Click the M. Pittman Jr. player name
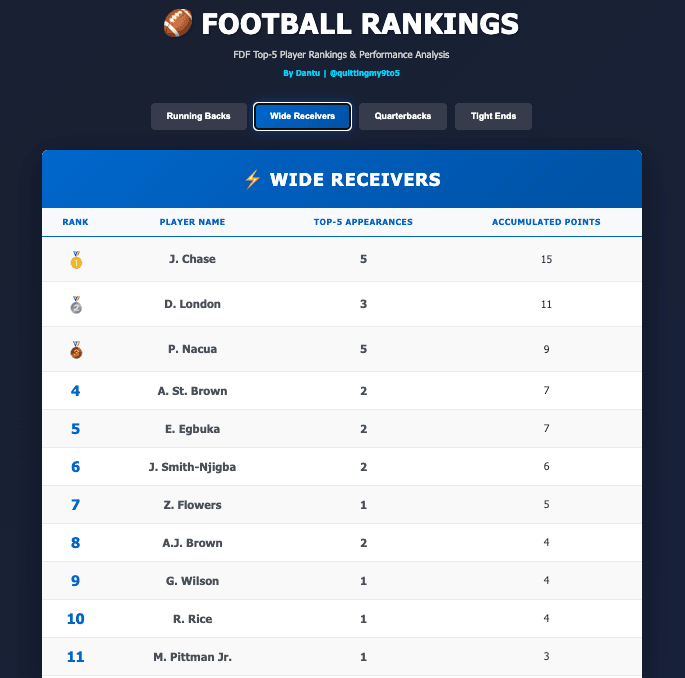This screenshot has height=678, width=685. (x=192, y=657)
